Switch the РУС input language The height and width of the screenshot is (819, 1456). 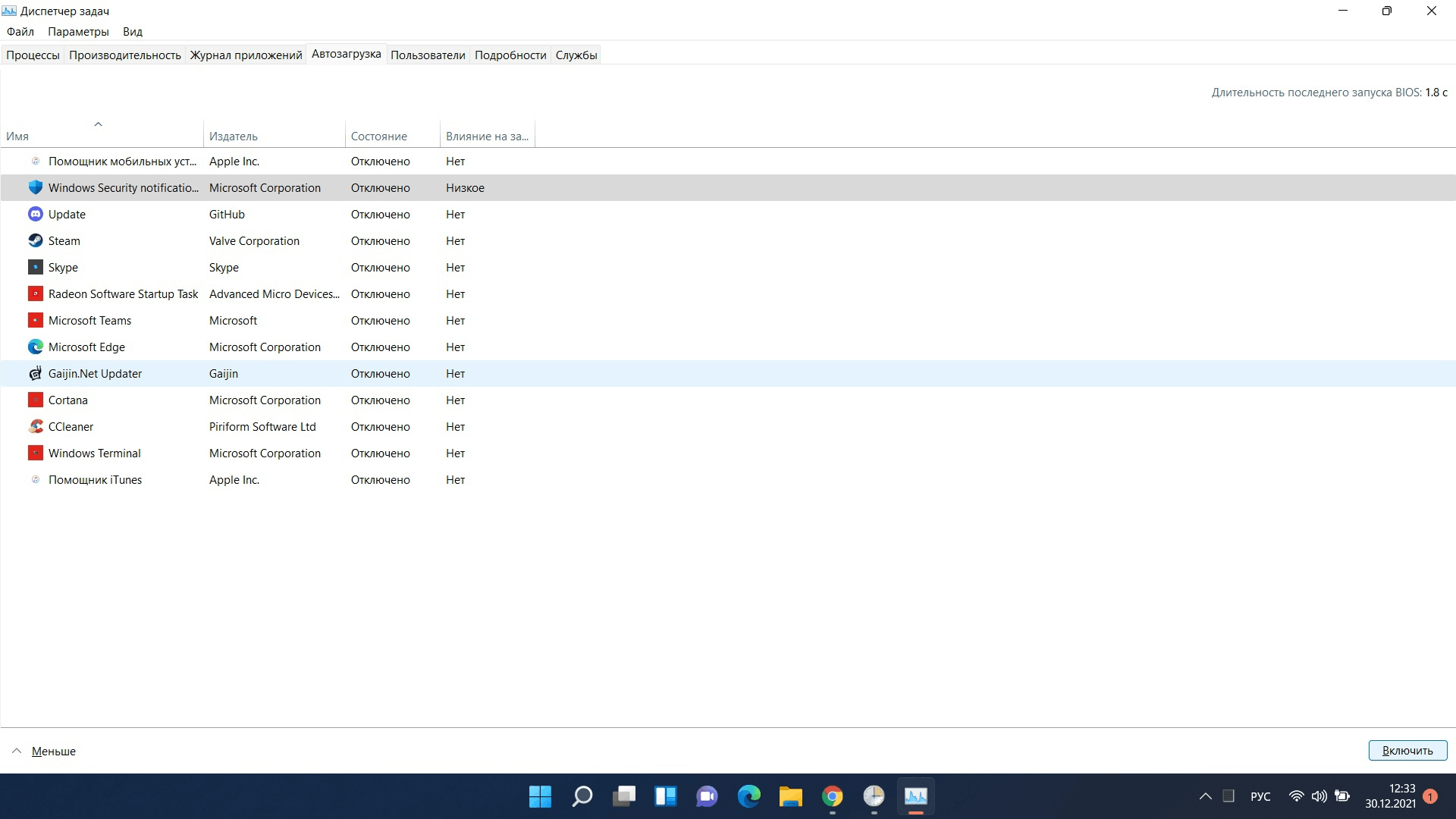click(1260, 796)
